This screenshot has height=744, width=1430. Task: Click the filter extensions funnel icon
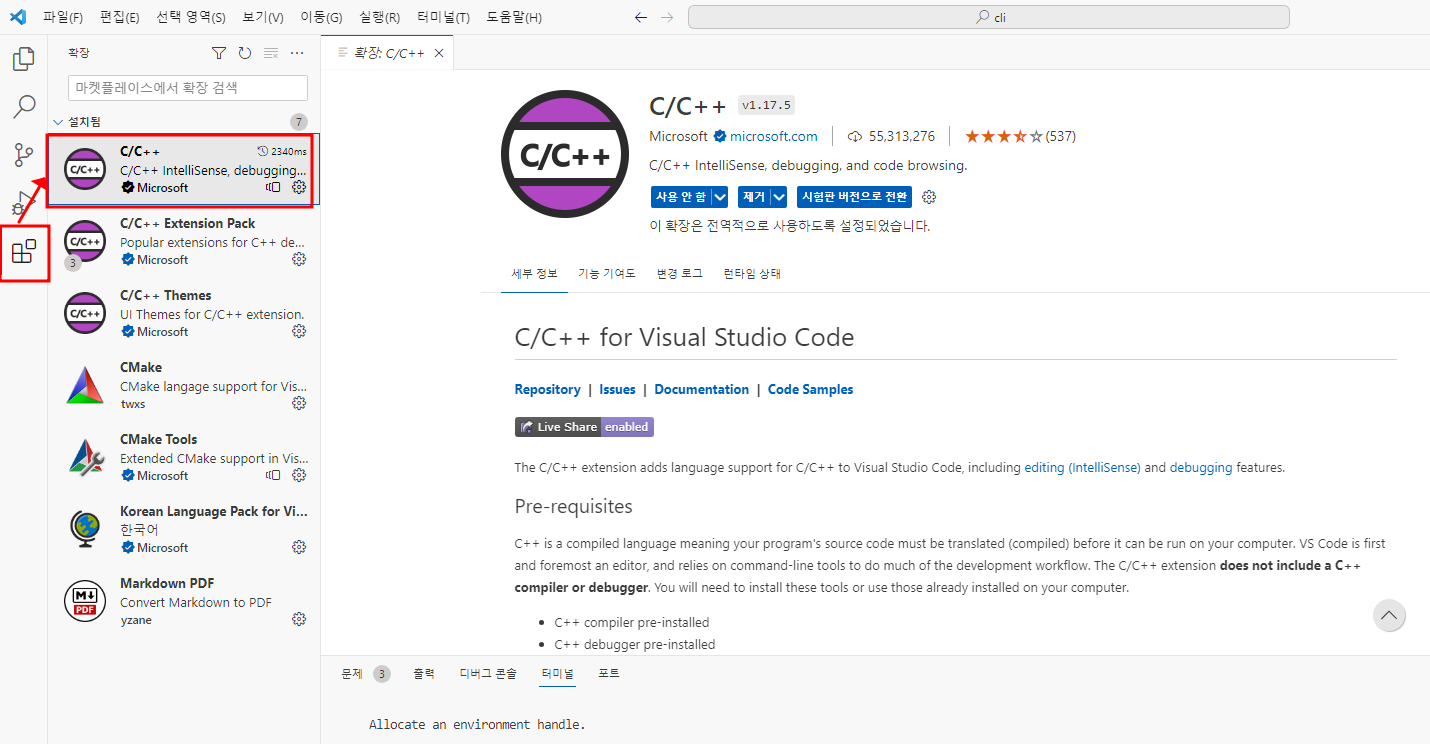(219, 53)
